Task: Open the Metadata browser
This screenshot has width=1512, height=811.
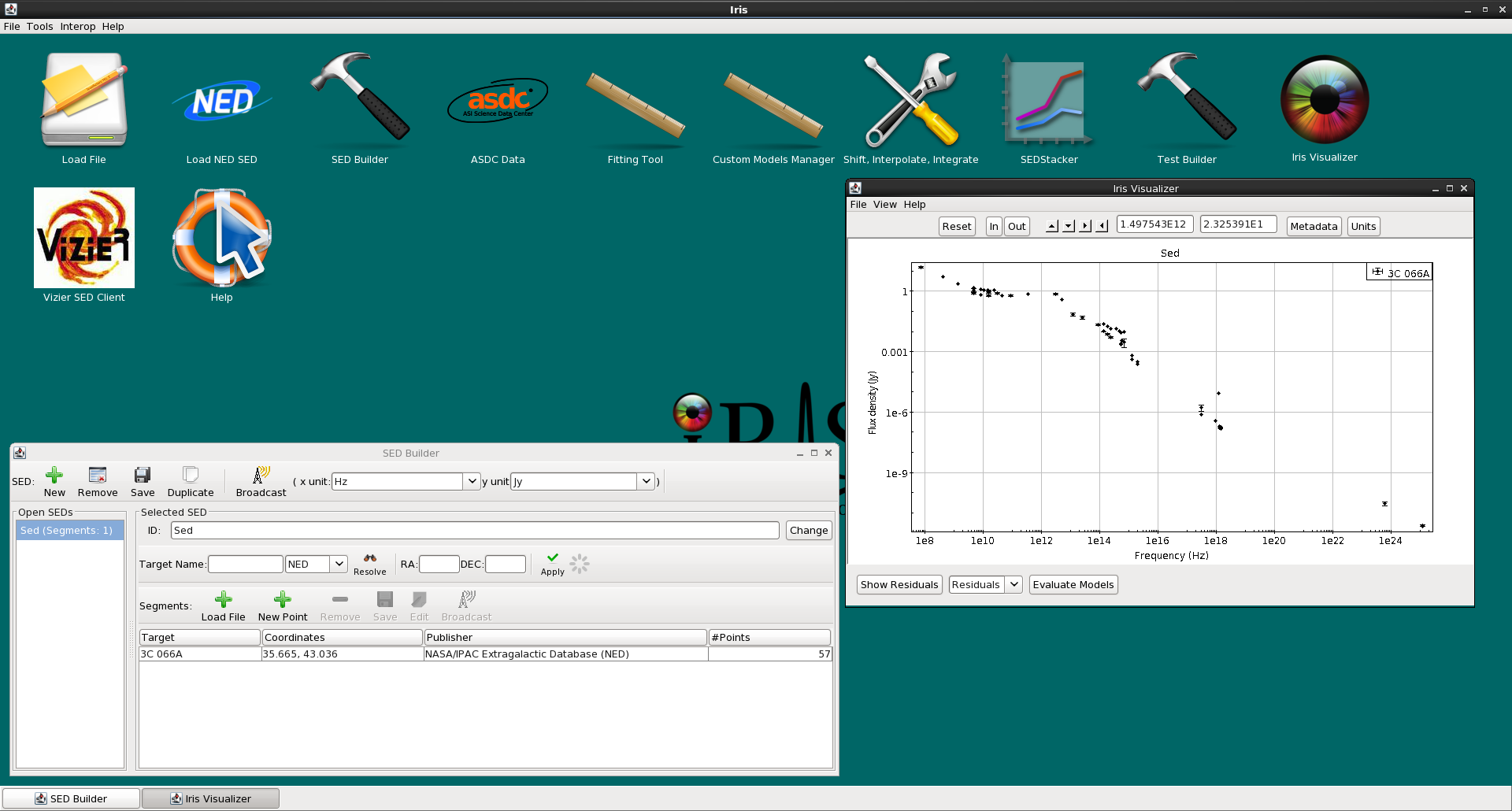Action: (x=1314, y=226)
